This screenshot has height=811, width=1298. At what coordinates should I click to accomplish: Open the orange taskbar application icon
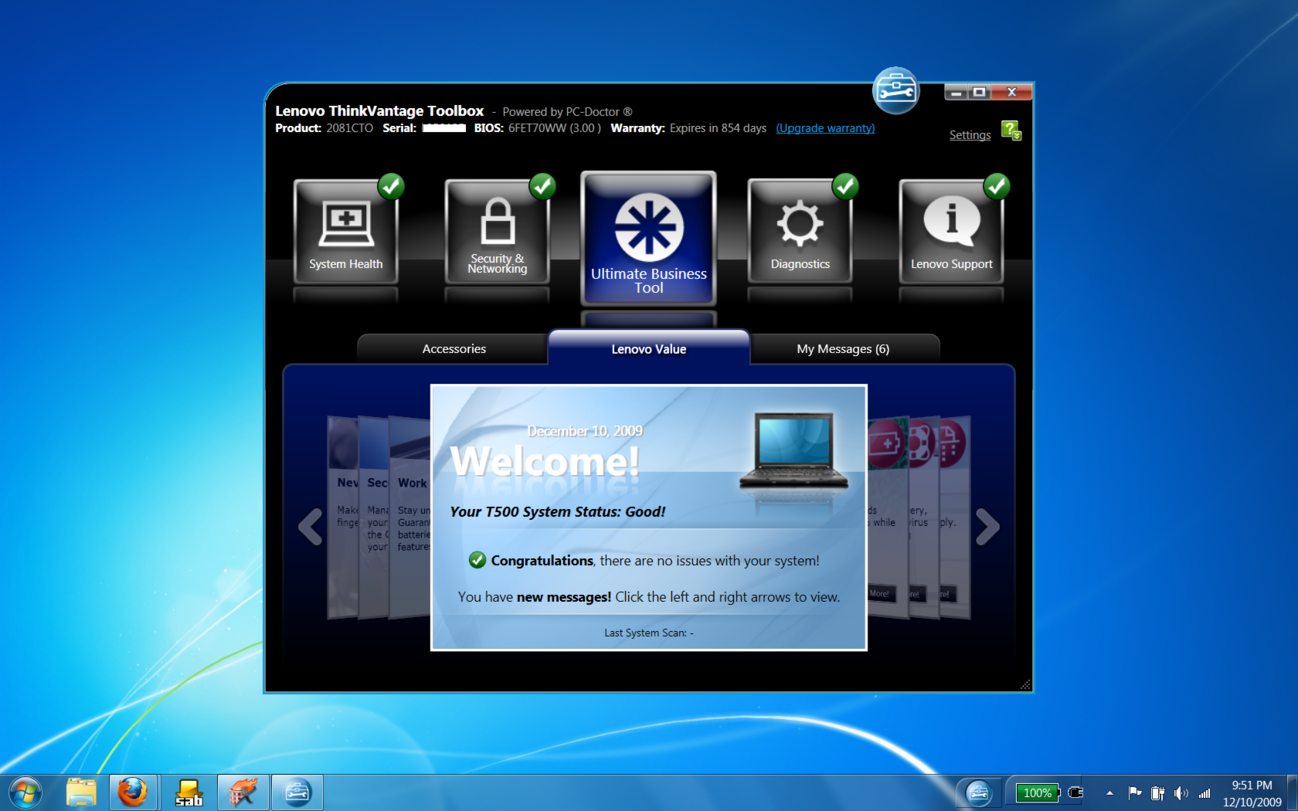click(x=242, y=793)
